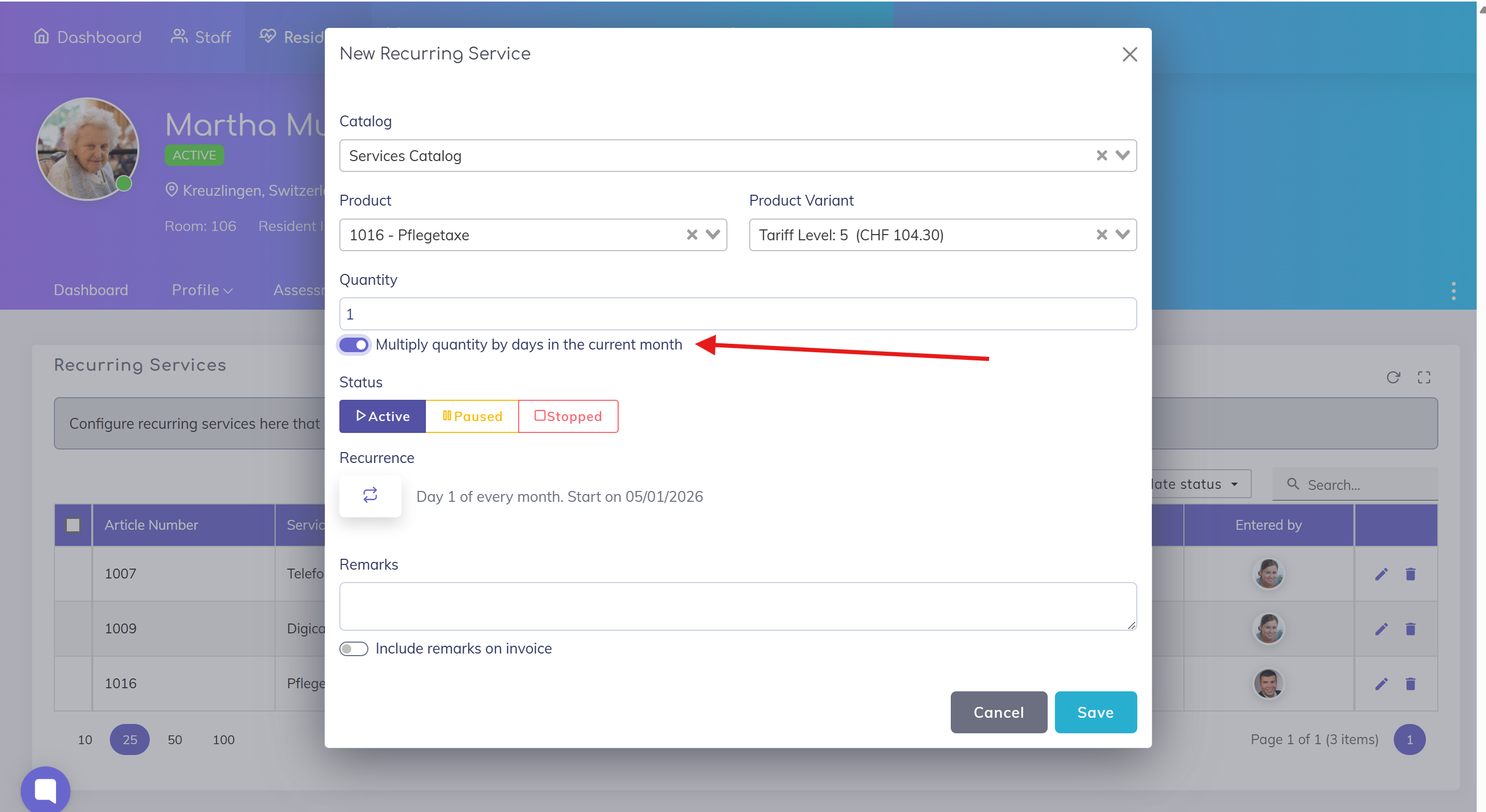Click the Save button
Viewport: 1486px width, 812px height.
(1095, 712)
